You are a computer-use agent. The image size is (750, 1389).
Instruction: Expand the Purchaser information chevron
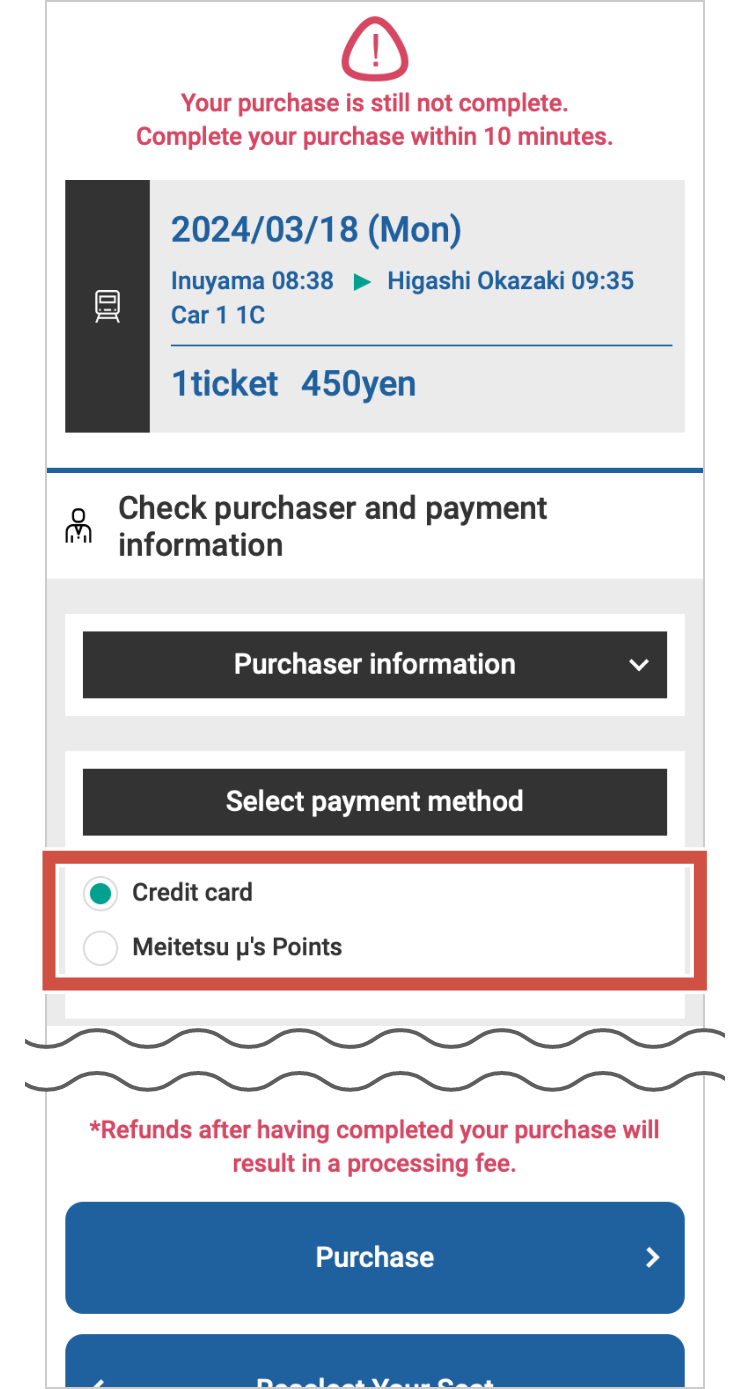[639, 665]
